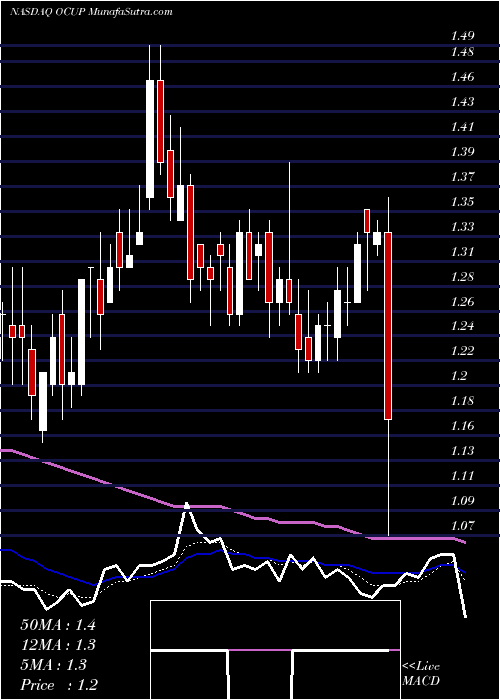Click the 1.35 price axis label
The image size is (500, 700).
(462, 202)
